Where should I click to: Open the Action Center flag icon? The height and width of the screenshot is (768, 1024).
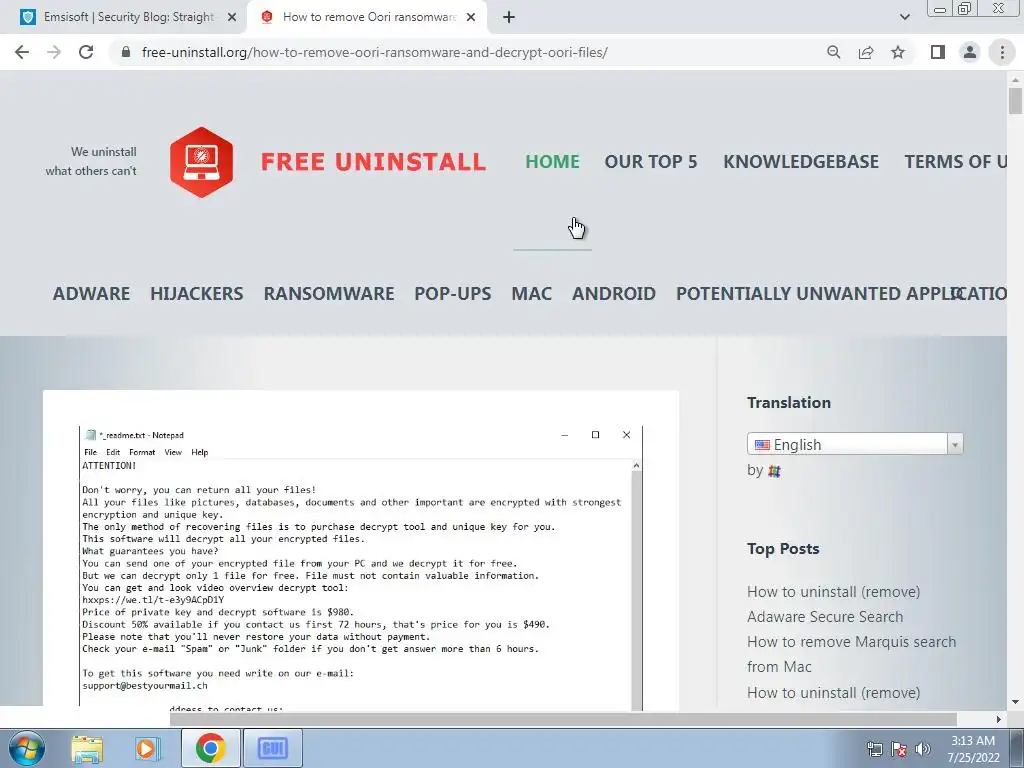point(899,749)
